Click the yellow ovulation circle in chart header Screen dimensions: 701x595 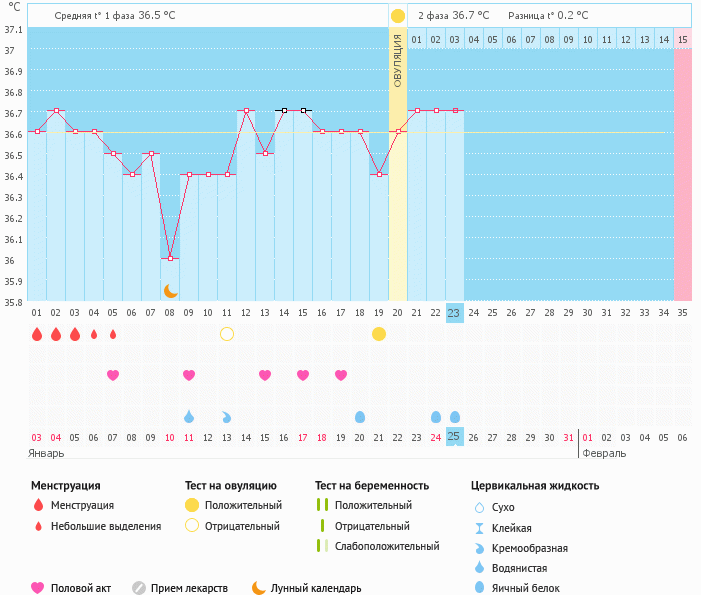pyautogui.click(x=398, y=16)
